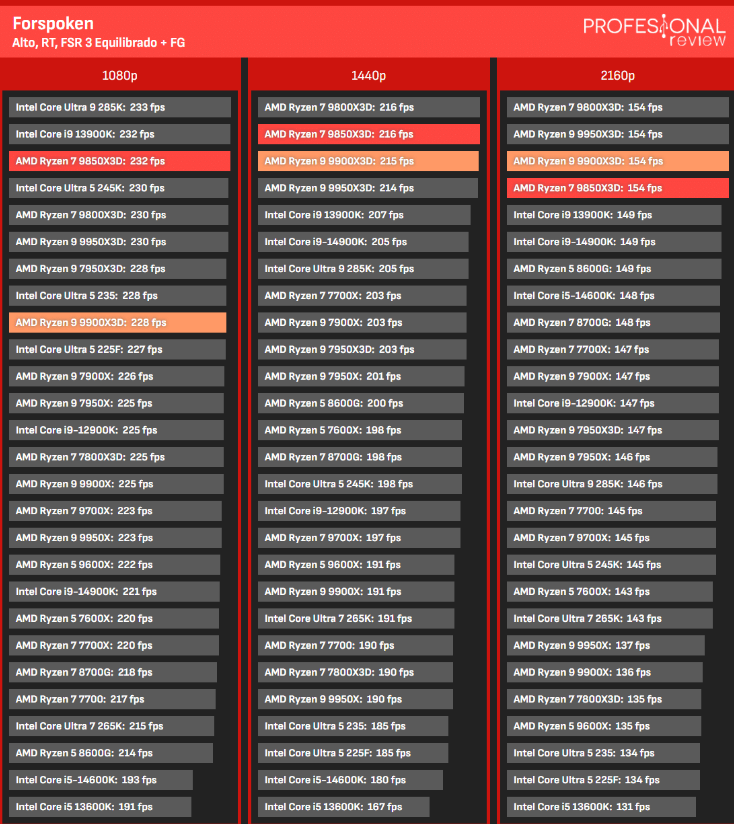734x824 pixels.
Task: Click Intel Core i5 13600K 191 fps bar
Action: pos(100,807)
